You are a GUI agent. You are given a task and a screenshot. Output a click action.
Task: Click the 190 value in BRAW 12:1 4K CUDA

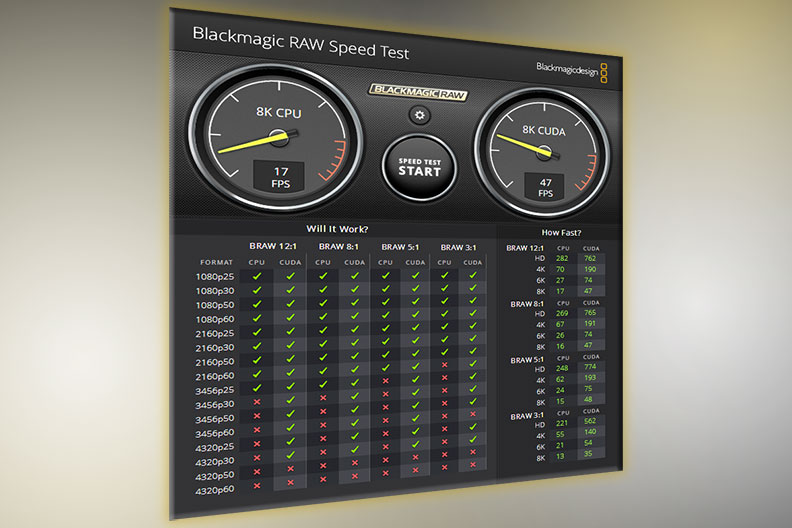(x=590, y=269)
